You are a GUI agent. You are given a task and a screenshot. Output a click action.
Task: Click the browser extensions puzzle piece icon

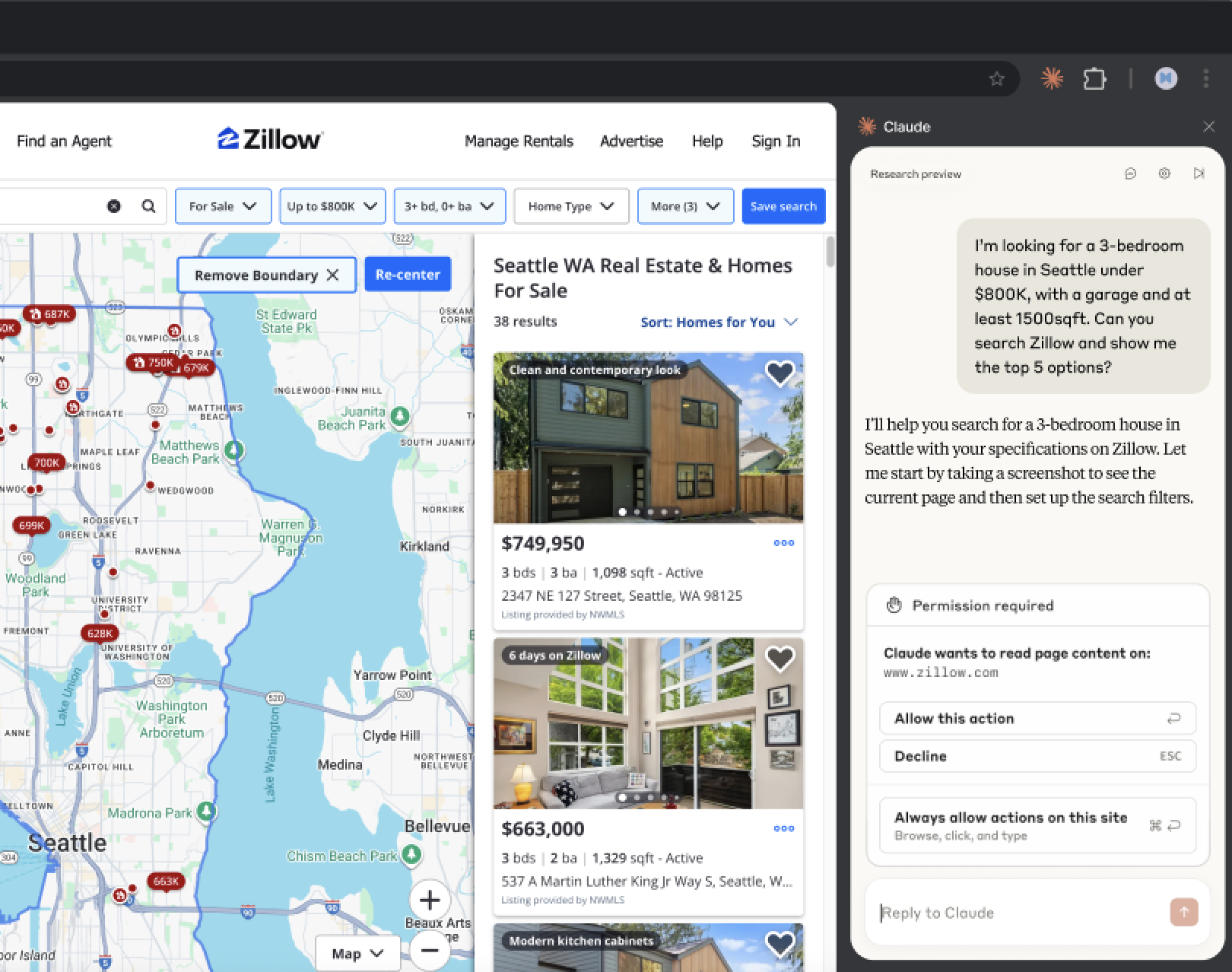pos(1095,78)
